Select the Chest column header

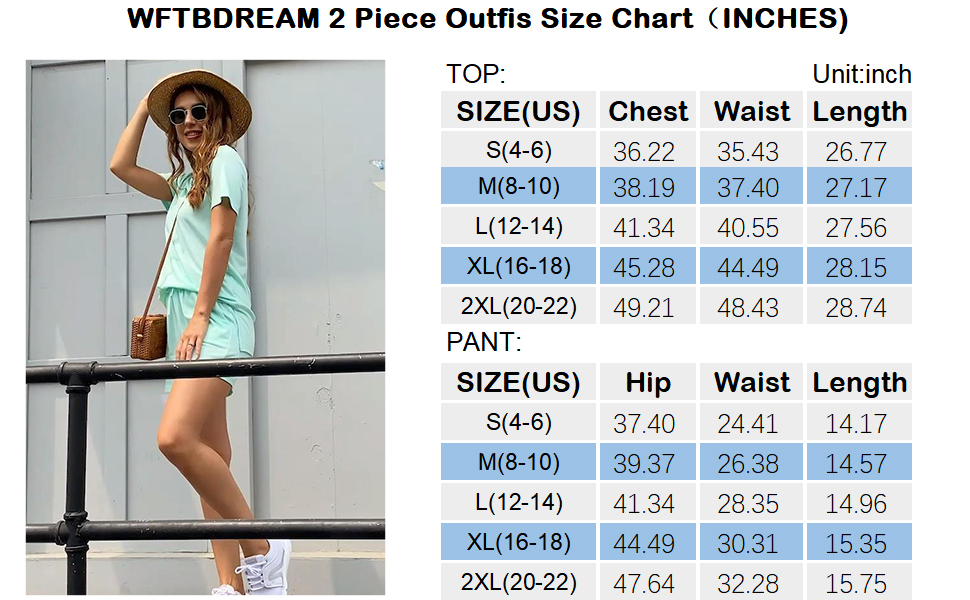[x=648, y=111]
